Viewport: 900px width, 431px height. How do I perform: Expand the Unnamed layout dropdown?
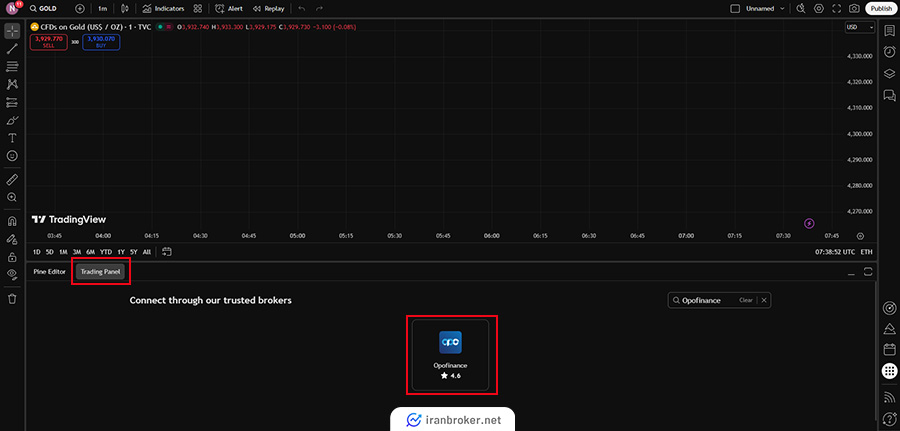click(780, 8)
